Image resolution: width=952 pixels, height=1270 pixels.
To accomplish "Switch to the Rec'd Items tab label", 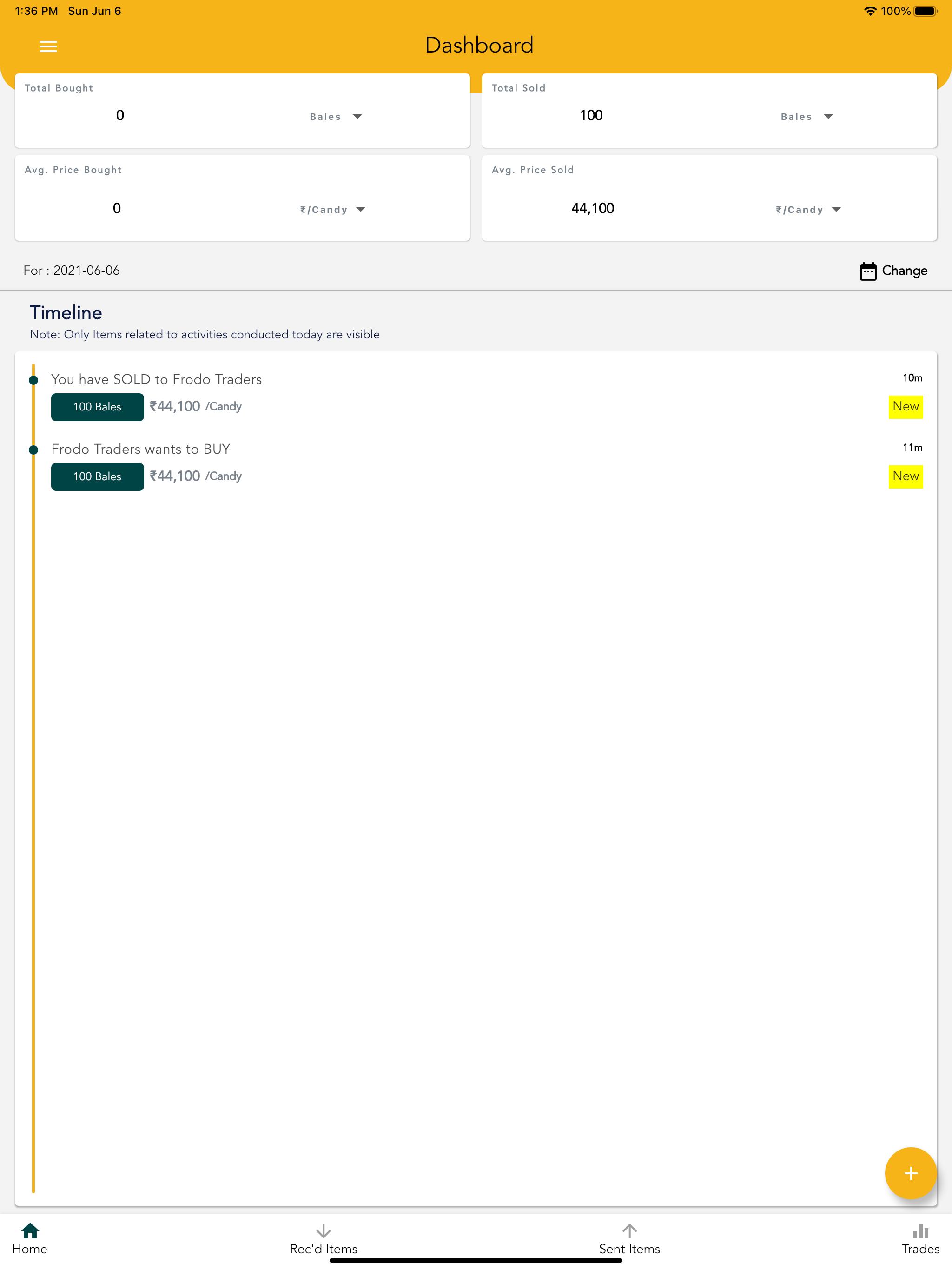I will (323, 1249).
